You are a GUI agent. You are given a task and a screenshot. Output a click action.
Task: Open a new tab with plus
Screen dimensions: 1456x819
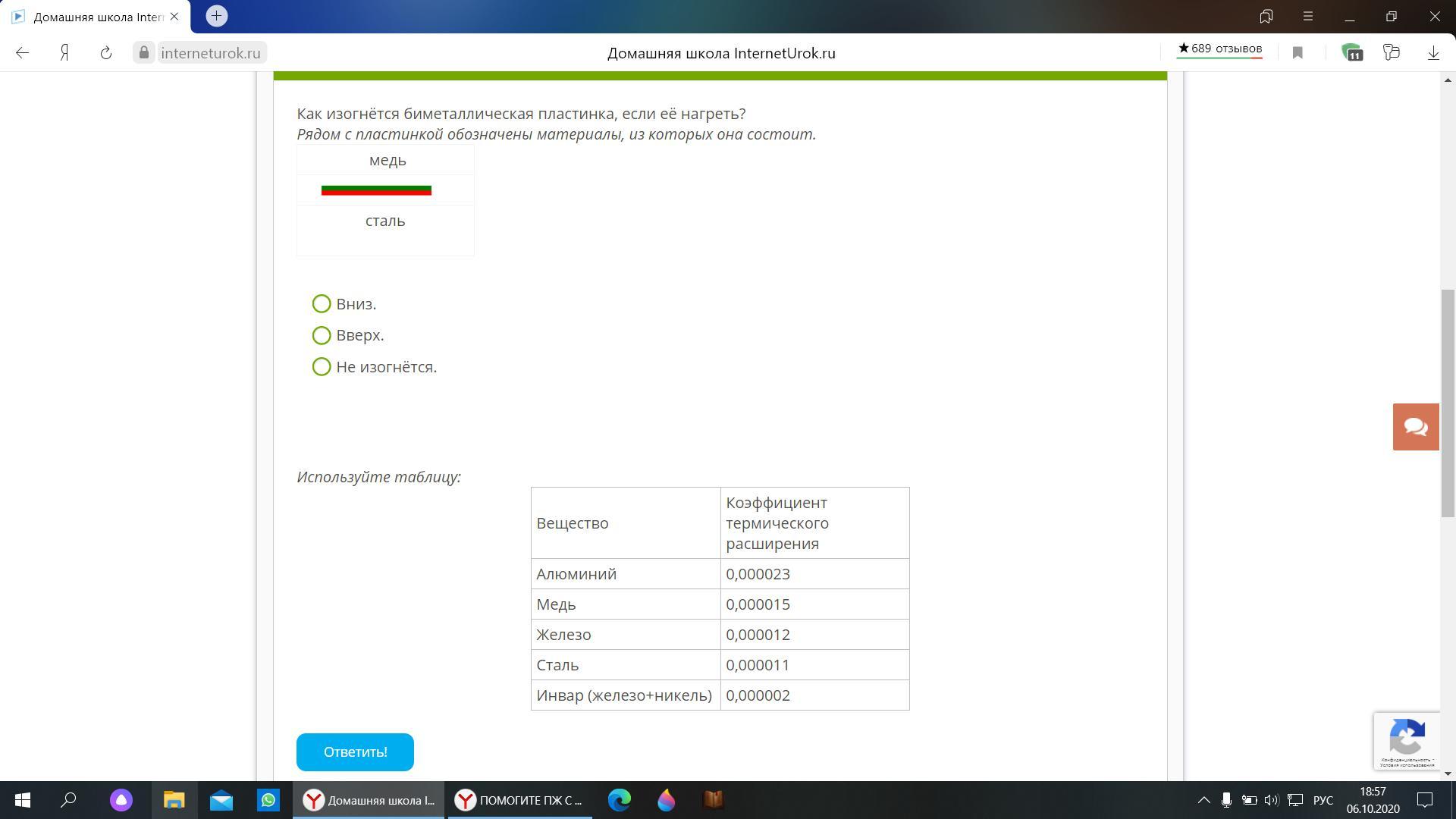[216, 16]
